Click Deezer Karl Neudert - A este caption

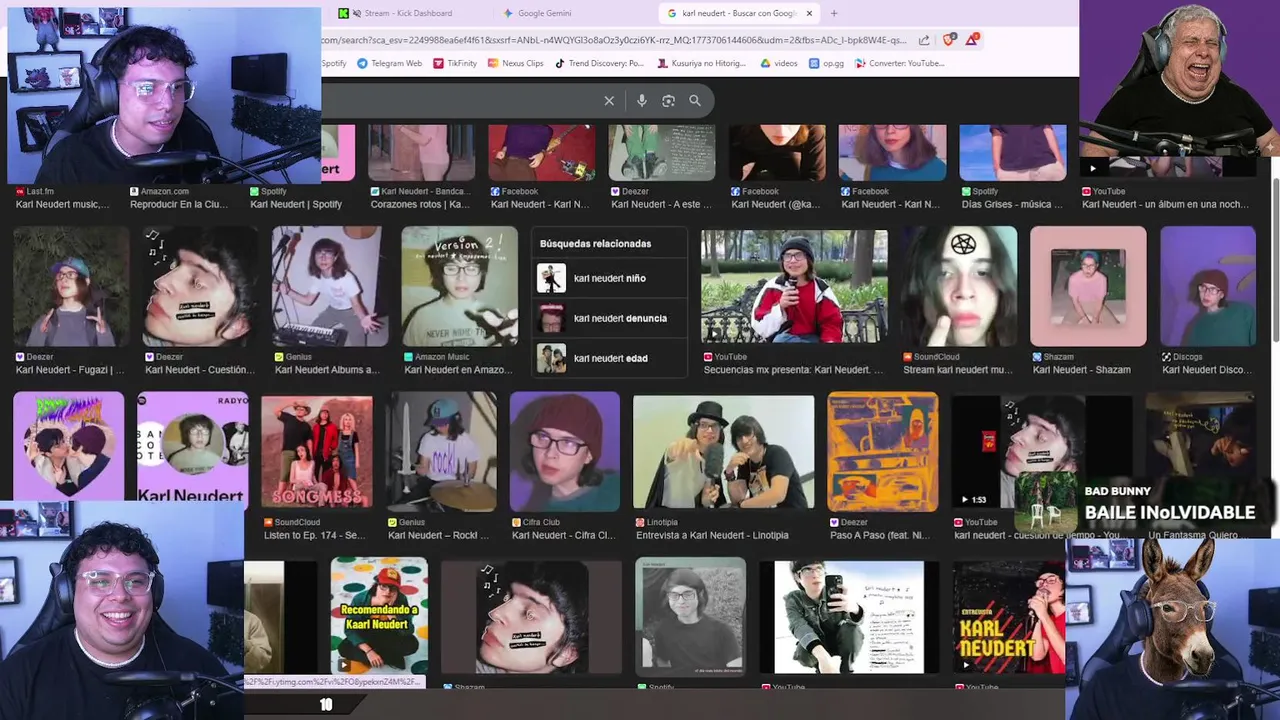coord(662,204)
